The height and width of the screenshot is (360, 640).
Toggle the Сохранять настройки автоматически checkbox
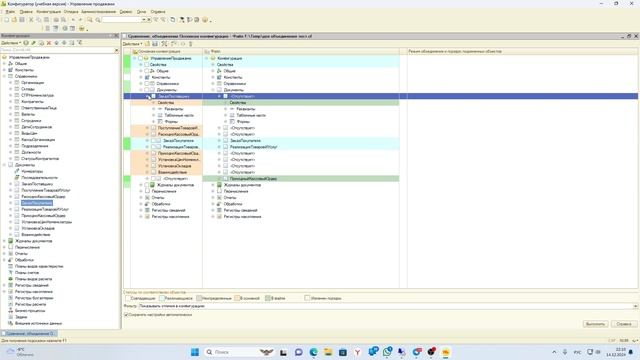tap(126, 315)
